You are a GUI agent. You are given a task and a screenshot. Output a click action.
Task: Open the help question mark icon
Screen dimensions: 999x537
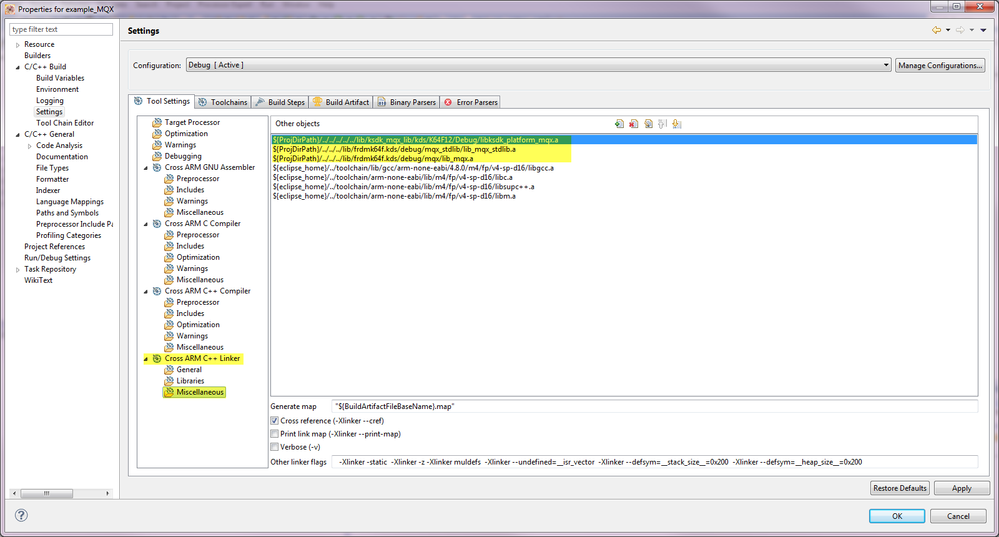(x=21, y=515)
